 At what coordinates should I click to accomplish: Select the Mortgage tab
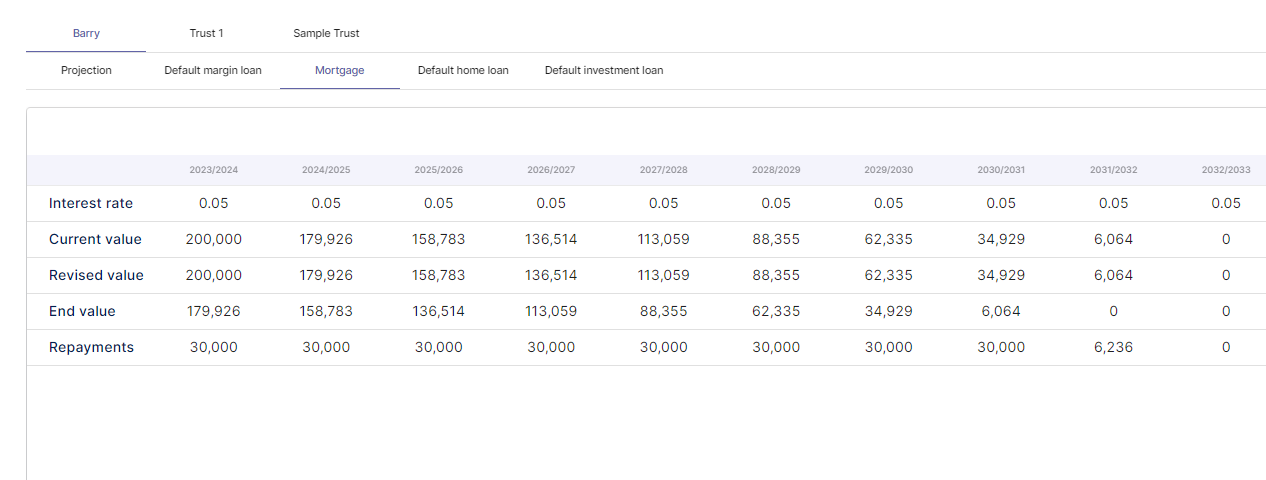[x=340, y=70]
